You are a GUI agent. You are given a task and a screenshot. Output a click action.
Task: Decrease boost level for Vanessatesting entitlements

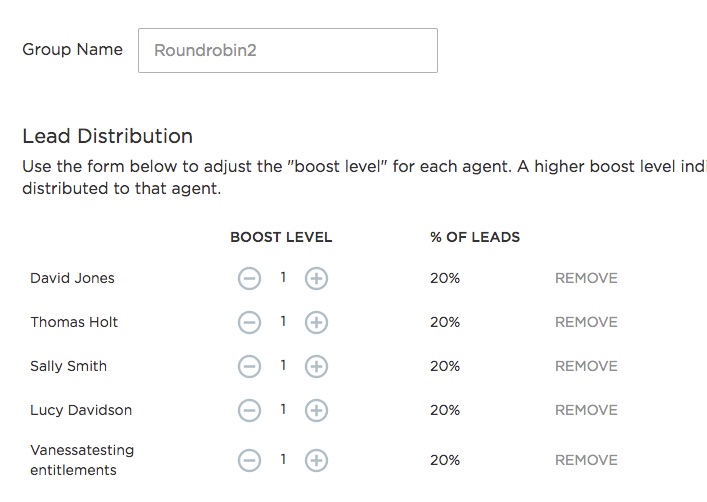(x=250, y=460)
